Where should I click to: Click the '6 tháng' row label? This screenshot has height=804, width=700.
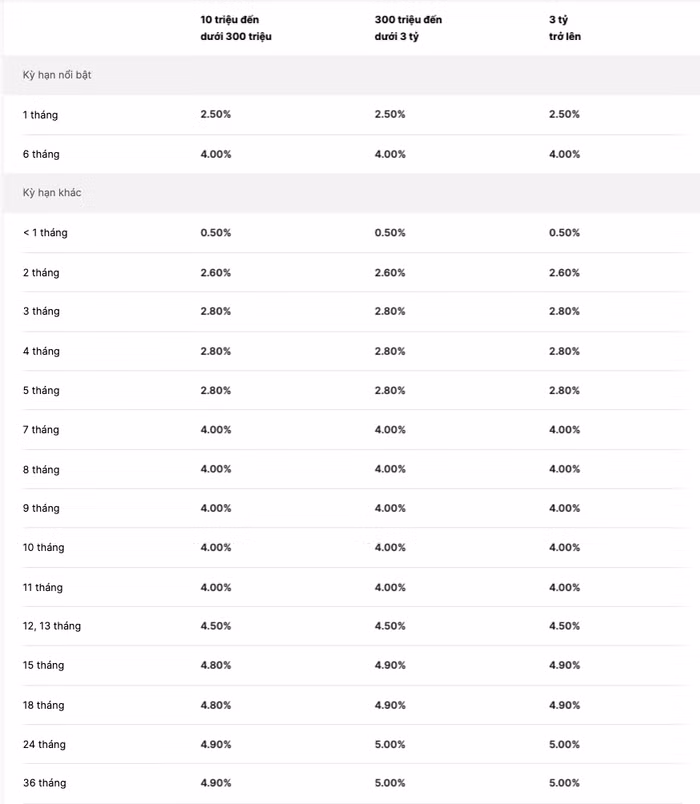click(41, 154)
